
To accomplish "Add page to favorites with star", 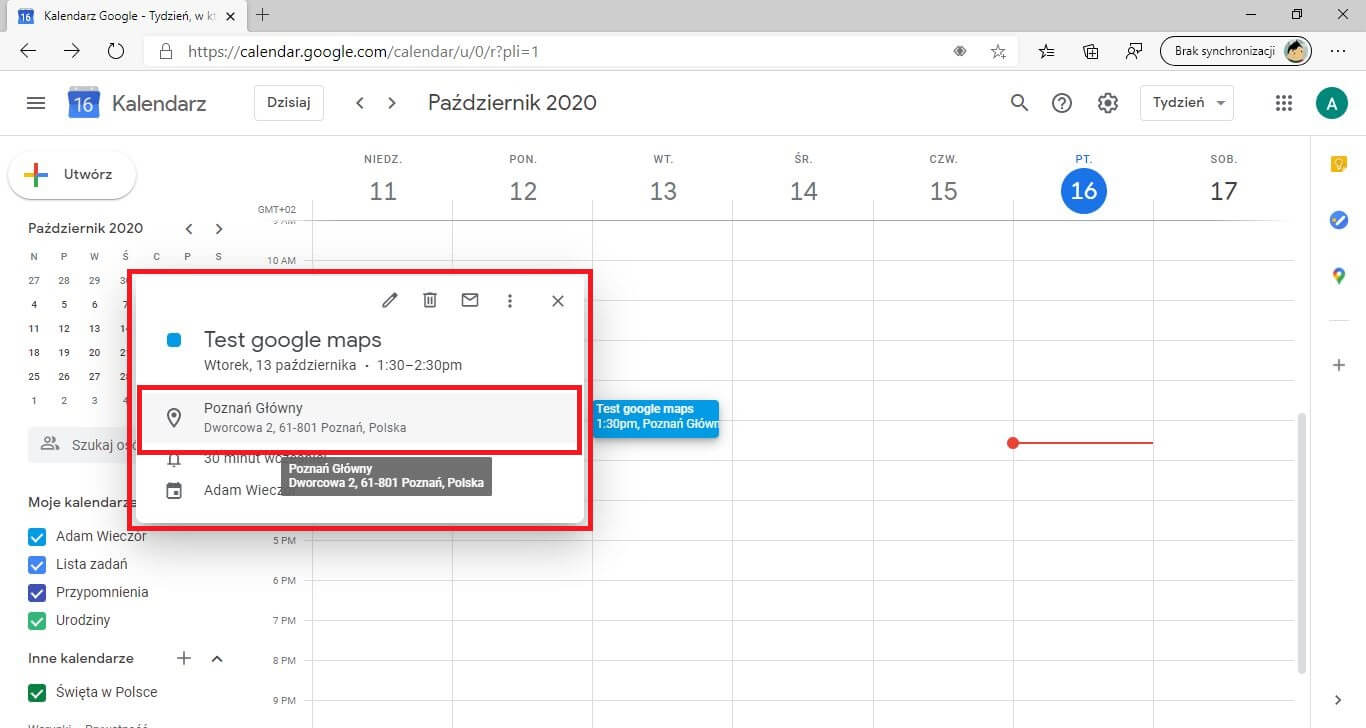I will 998,51.
